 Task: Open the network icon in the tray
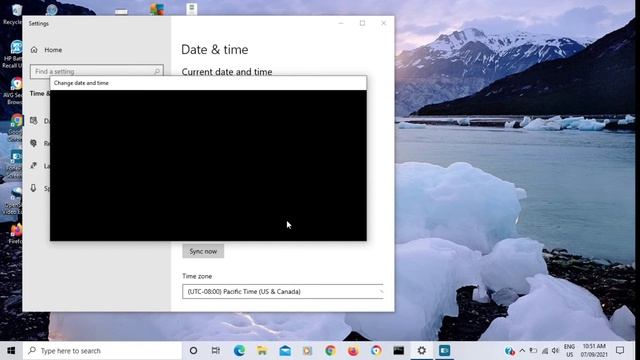click(545, 351)
